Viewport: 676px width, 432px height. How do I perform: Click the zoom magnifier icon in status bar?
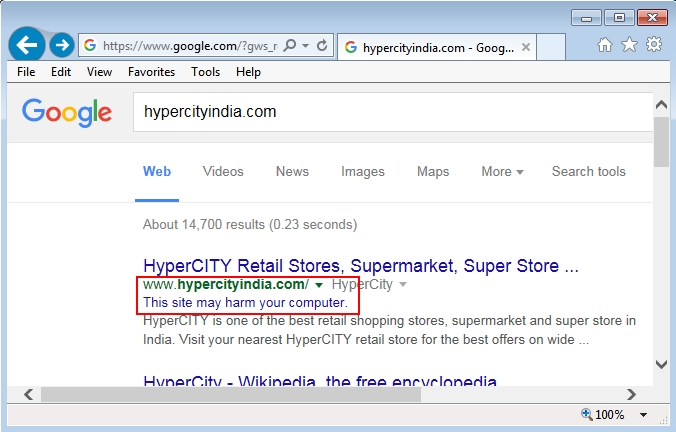(x=588, y=414)
